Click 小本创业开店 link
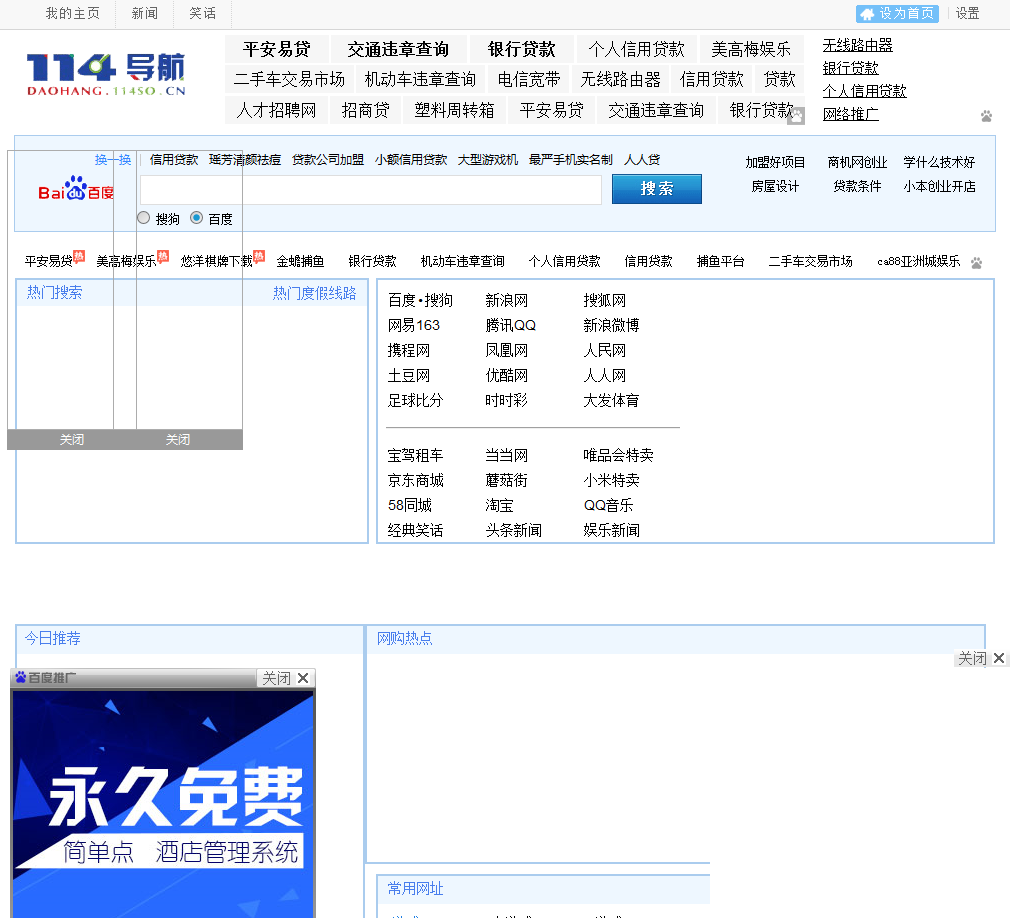Image resolution: width=1010 pixels, height=918 pixels. click(939, 187)
